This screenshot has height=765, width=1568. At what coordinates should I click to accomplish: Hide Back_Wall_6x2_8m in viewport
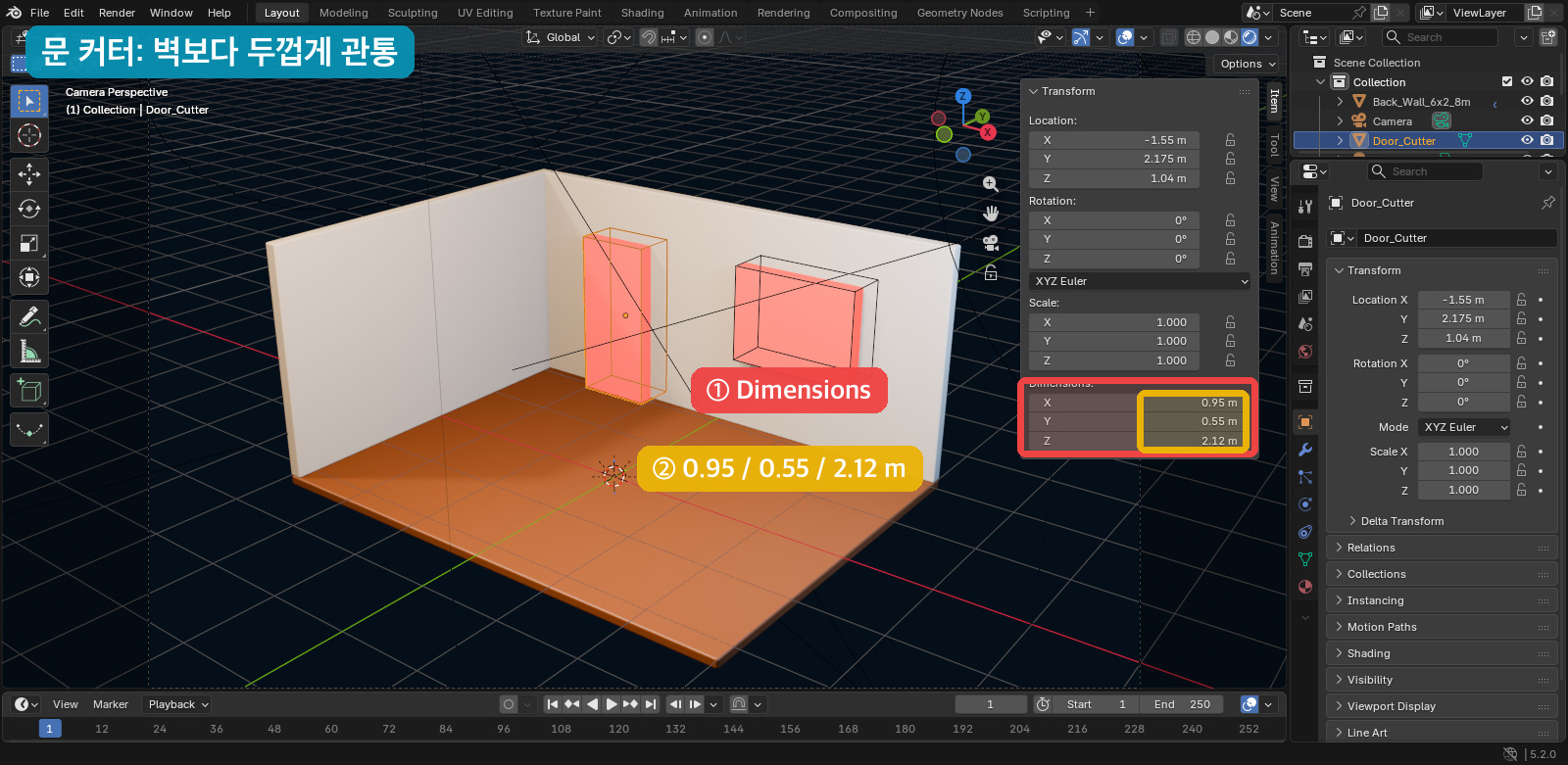[x=1527, y=101]
